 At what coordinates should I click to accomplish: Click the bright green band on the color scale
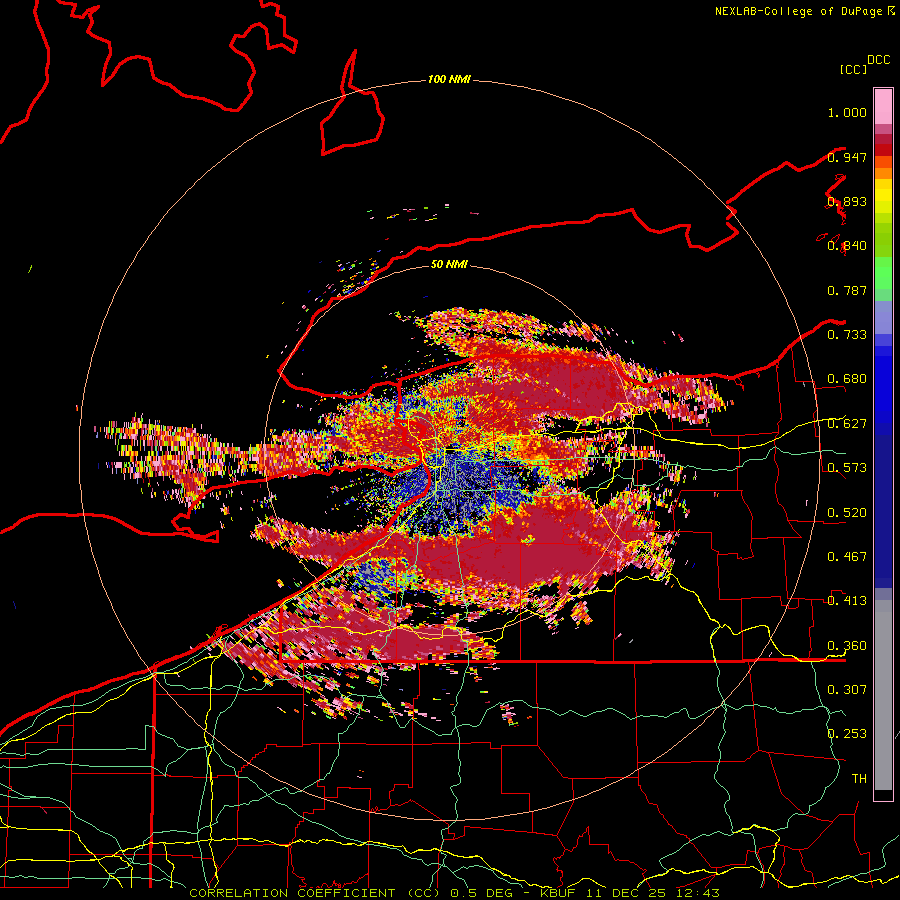pos(883,273)
